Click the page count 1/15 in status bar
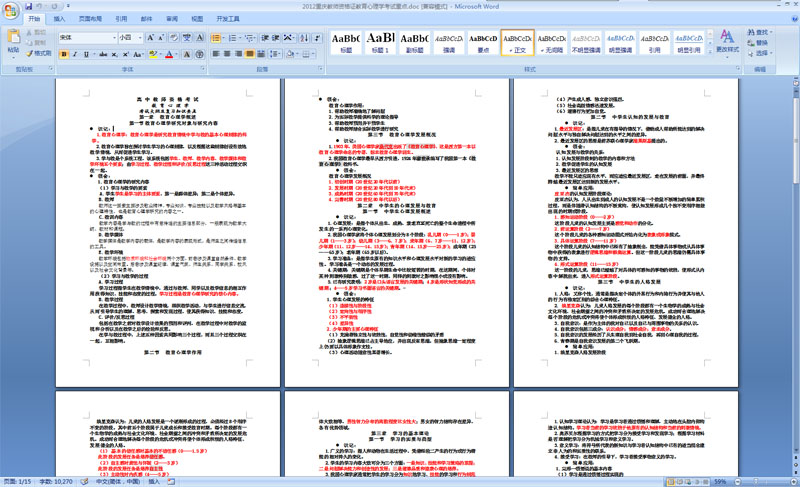 click(17, 481)
